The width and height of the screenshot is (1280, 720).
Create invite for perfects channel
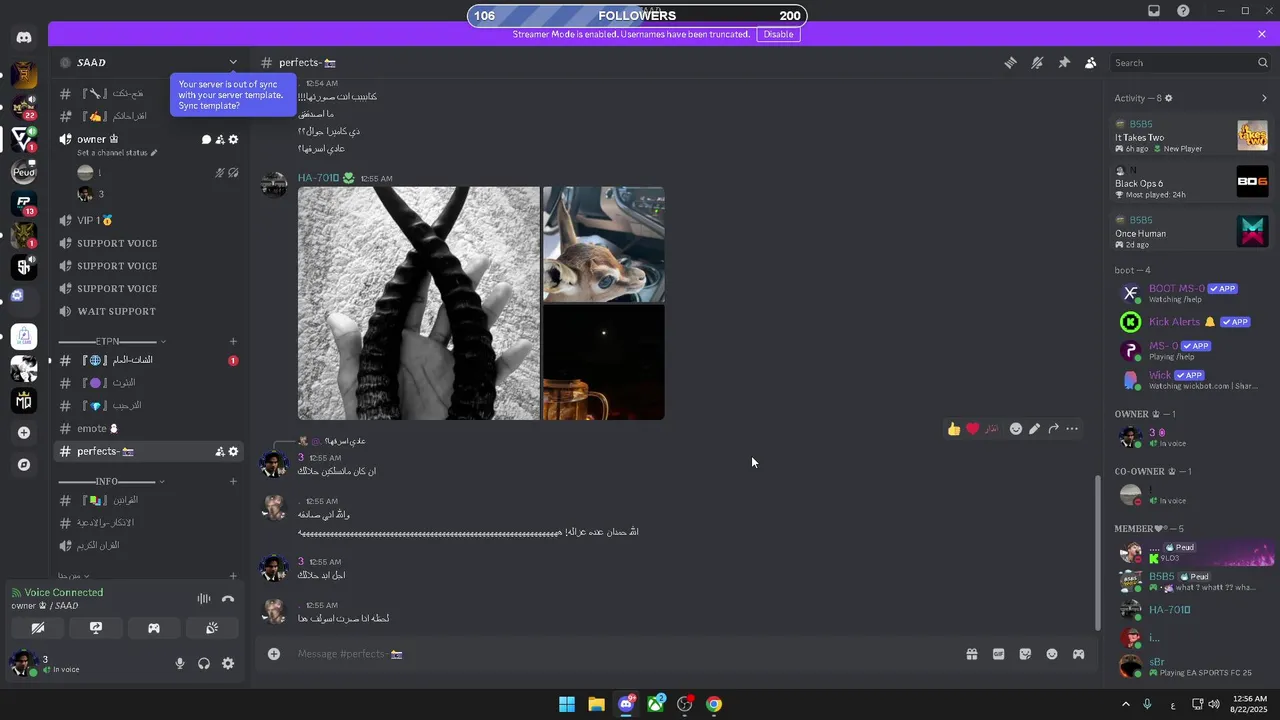(x=220, y=452)
